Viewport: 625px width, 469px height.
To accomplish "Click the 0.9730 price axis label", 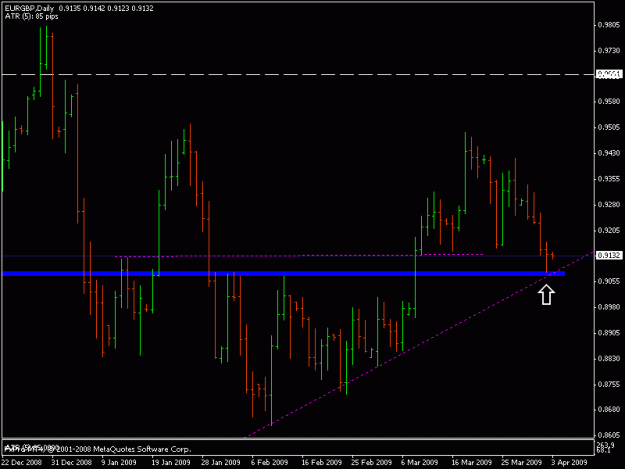I will [x=609, y=51].
